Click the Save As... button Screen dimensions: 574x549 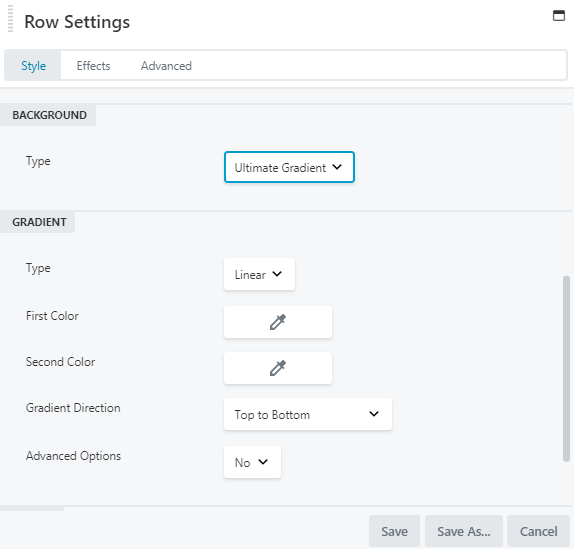tap(464, 531)
